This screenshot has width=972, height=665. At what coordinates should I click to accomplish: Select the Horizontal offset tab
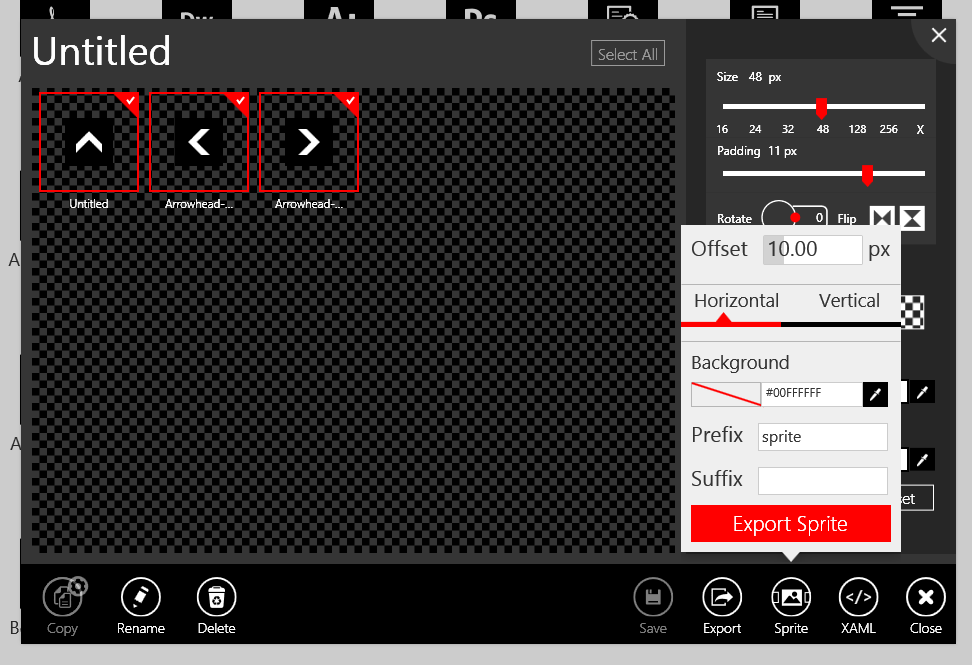click(x=735, y=300)
